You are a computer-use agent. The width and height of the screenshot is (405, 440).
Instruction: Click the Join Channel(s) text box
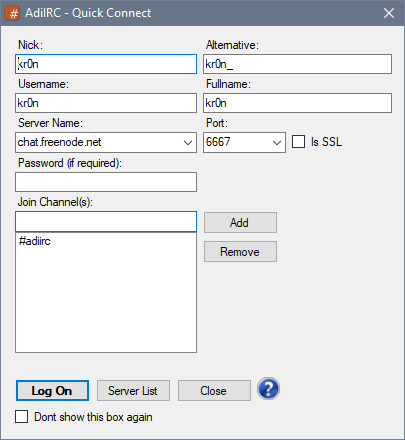click(x=106, y=222)
